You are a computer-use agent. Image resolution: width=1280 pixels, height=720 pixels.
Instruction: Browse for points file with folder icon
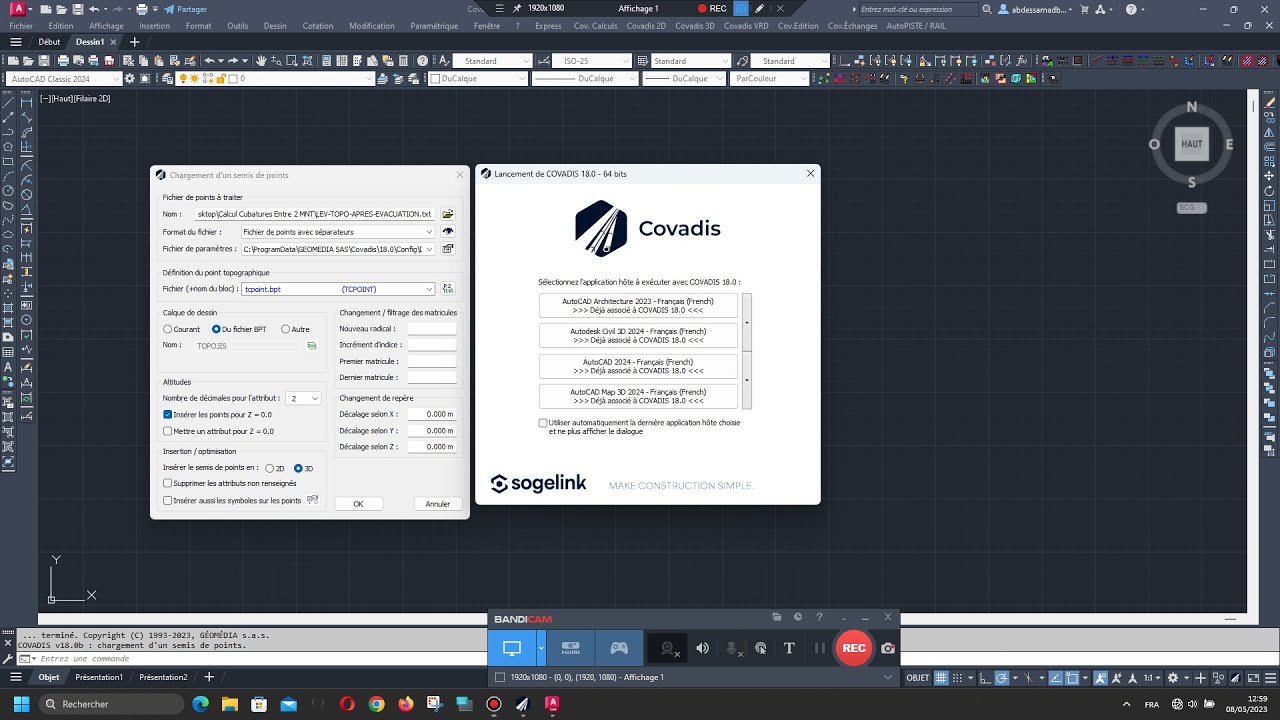448,214
